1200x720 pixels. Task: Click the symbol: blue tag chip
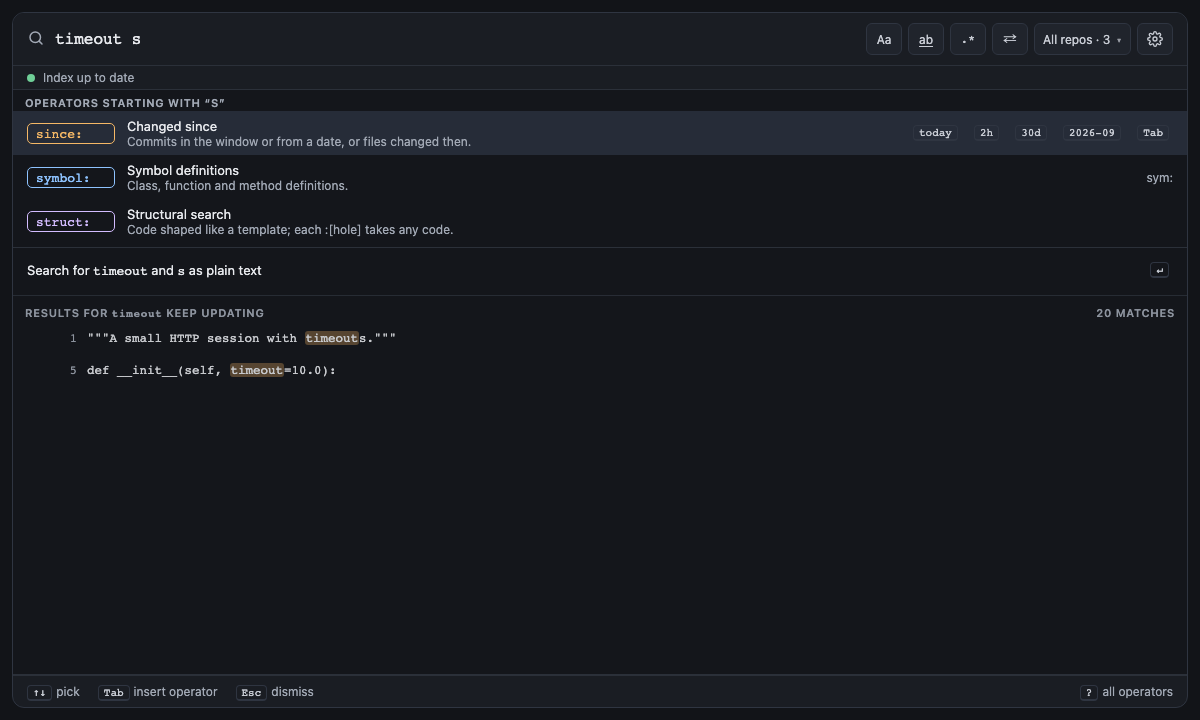point(71,178)
